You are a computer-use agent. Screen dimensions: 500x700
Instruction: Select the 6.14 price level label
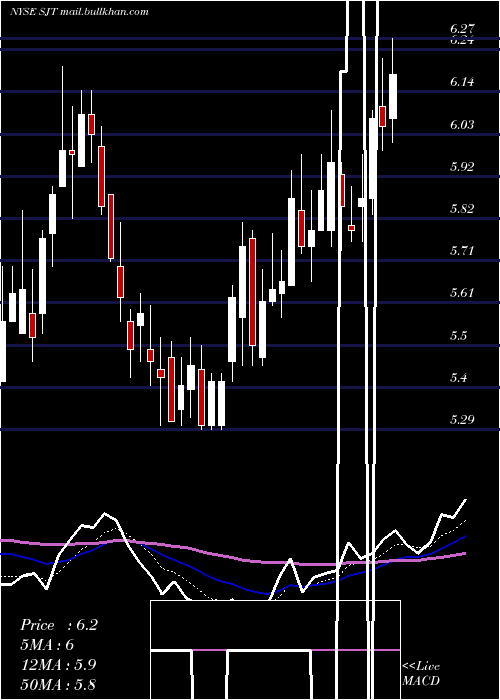(x=462, y=82)
